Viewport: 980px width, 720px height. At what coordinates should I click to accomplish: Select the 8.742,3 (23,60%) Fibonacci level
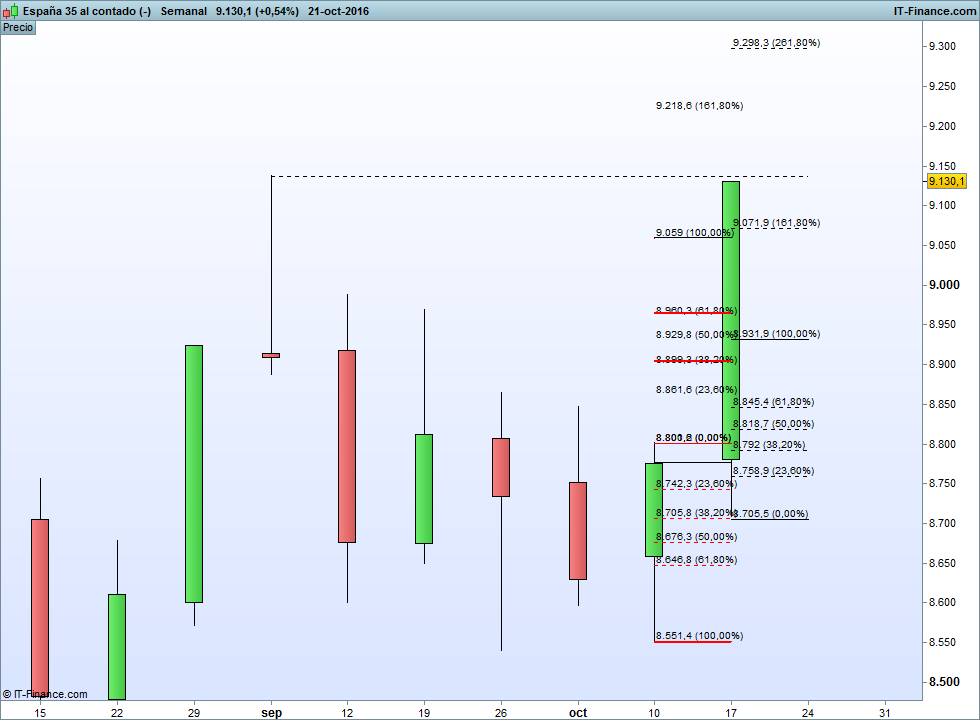[x=696, y=484]
